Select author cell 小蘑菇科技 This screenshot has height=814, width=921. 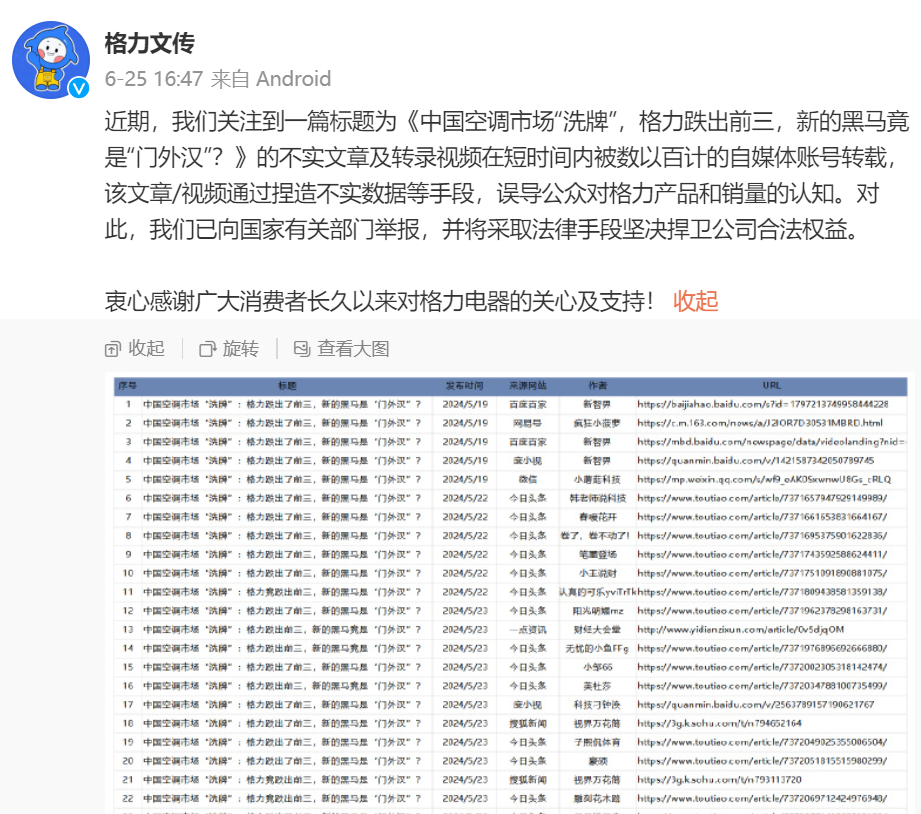pos(597,479)
